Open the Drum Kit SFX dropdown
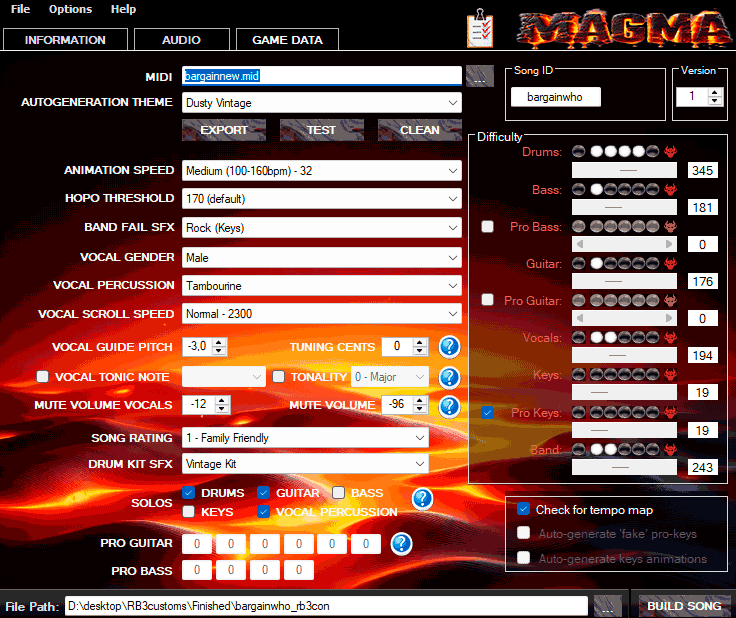 (x=306, y=465)
